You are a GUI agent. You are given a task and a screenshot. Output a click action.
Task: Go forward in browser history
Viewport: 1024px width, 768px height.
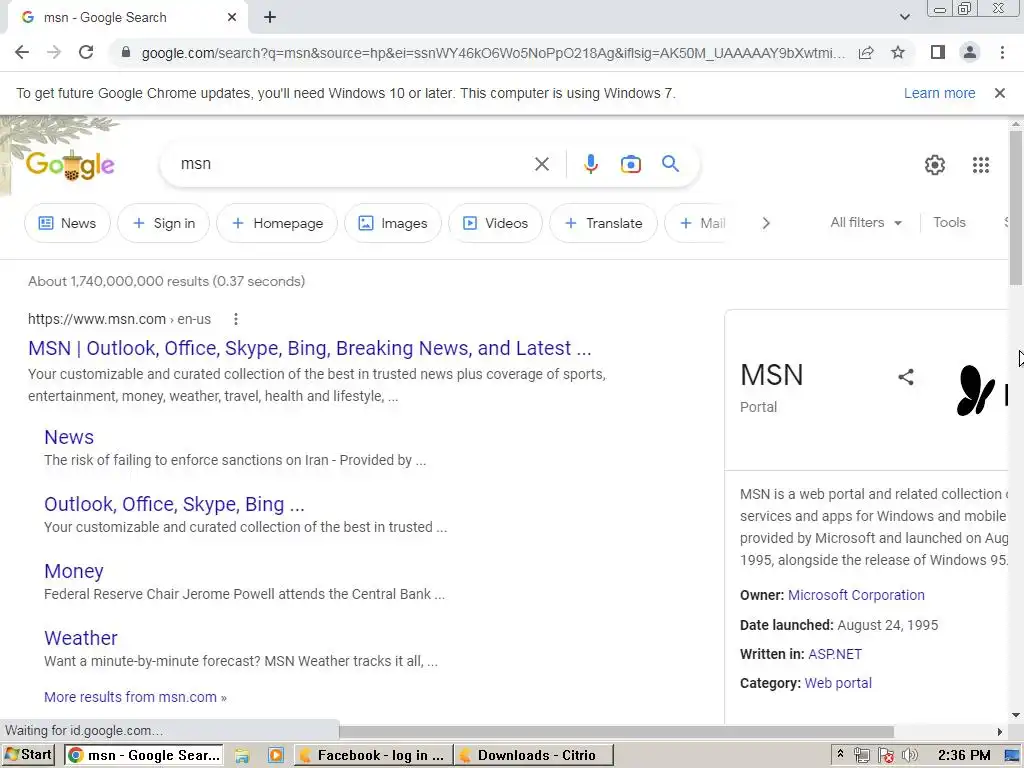54,52
